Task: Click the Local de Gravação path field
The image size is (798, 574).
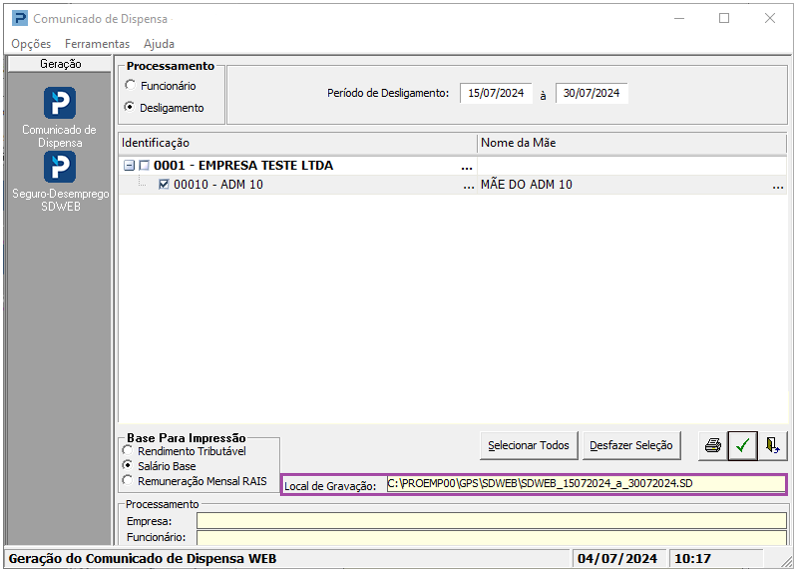Action: [585, 485]
